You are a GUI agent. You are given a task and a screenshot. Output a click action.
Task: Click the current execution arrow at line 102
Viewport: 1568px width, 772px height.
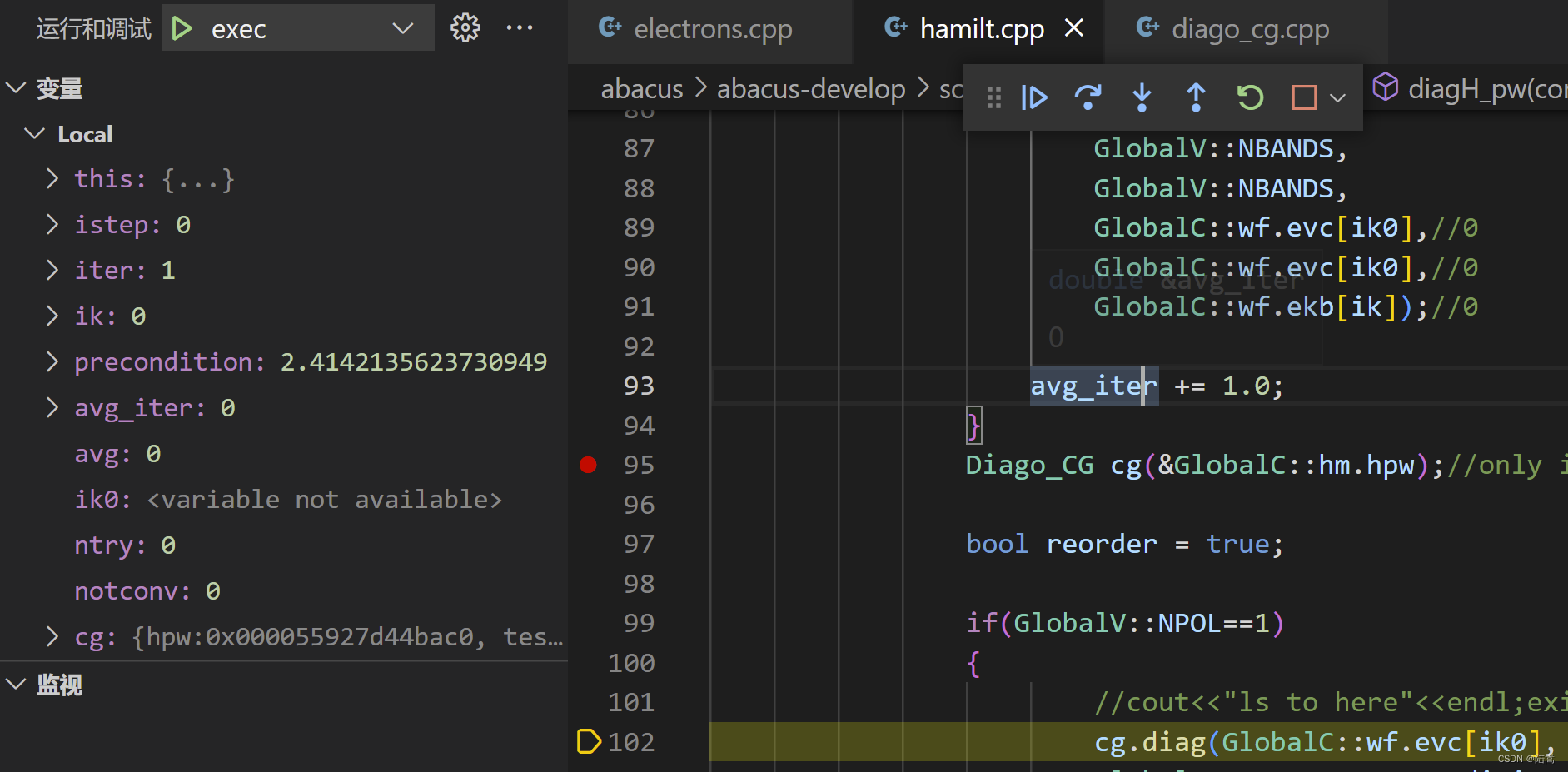(589, 741)
